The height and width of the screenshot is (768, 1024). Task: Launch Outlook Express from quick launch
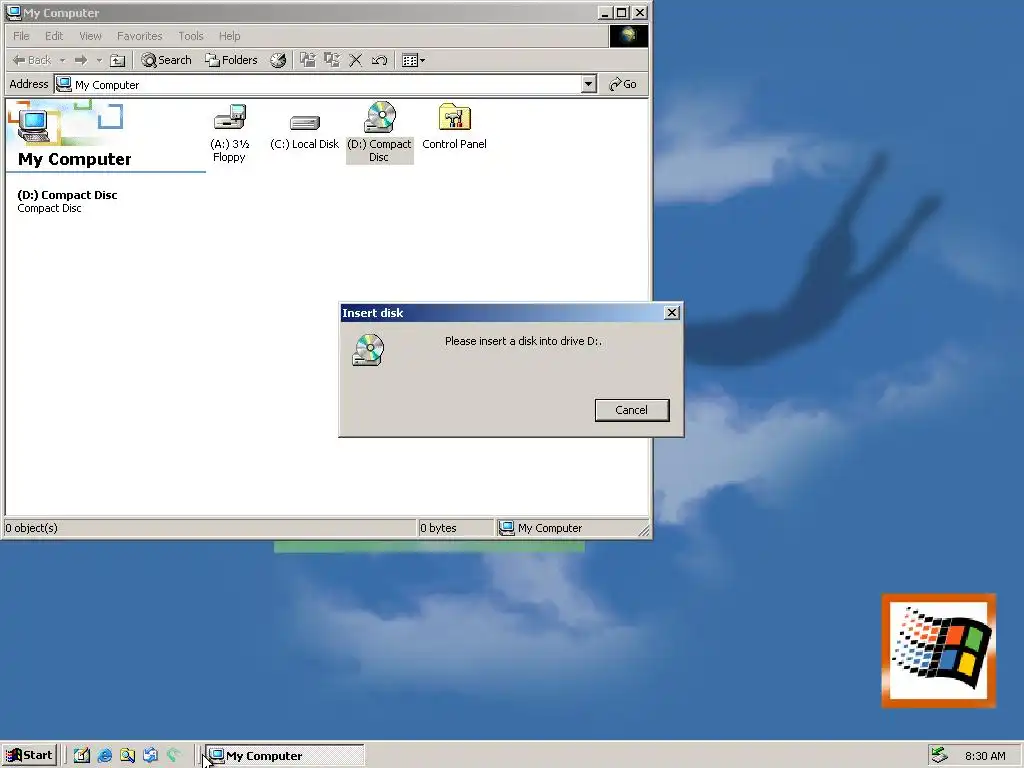coord(150,756)
